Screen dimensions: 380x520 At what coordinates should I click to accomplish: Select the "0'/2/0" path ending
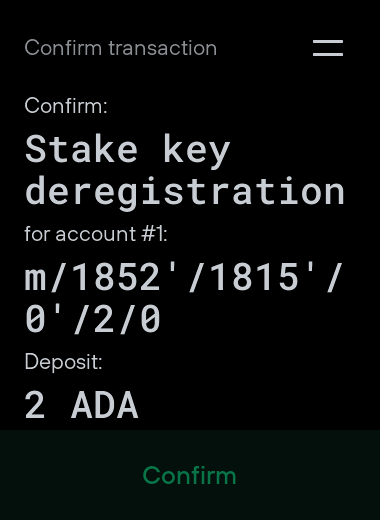(x=93, y=319)
